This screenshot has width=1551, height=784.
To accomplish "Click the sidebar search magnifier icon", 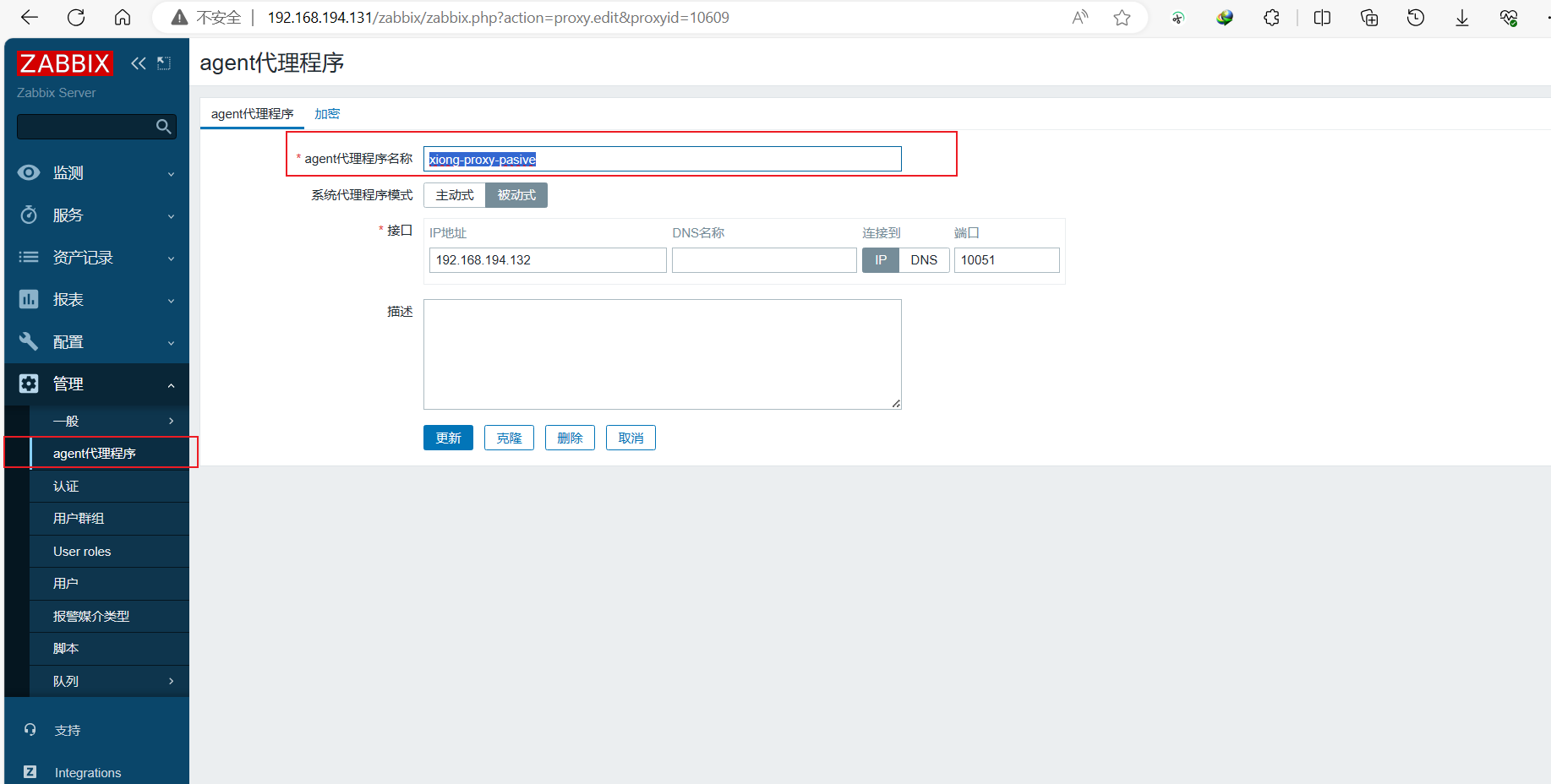I will point(164,127).
